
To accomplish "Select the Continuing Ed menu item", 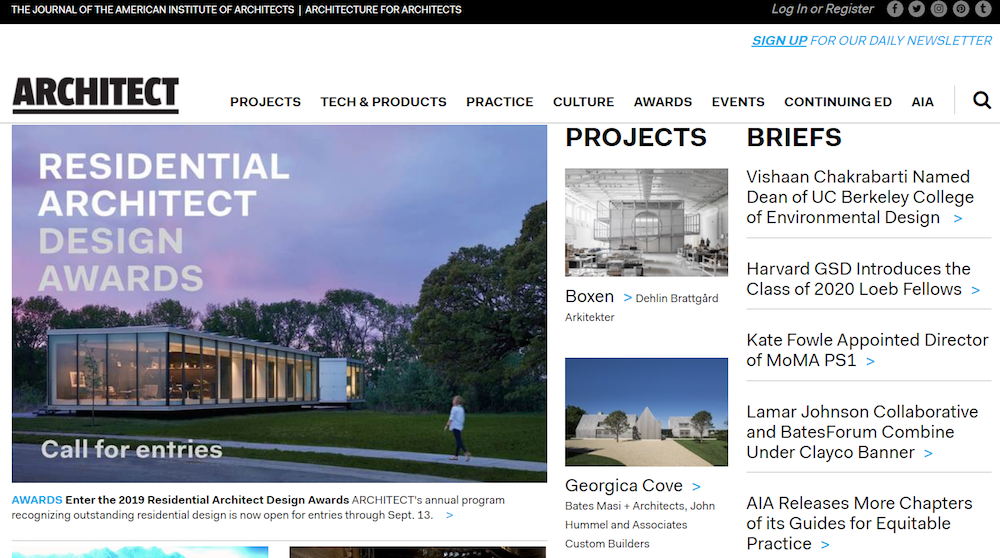I will click(838, 102).
